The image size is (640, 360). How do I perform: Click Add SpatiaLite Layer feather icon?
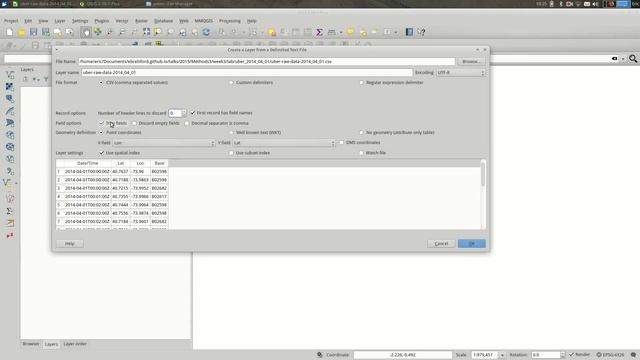tap(10, 111)
